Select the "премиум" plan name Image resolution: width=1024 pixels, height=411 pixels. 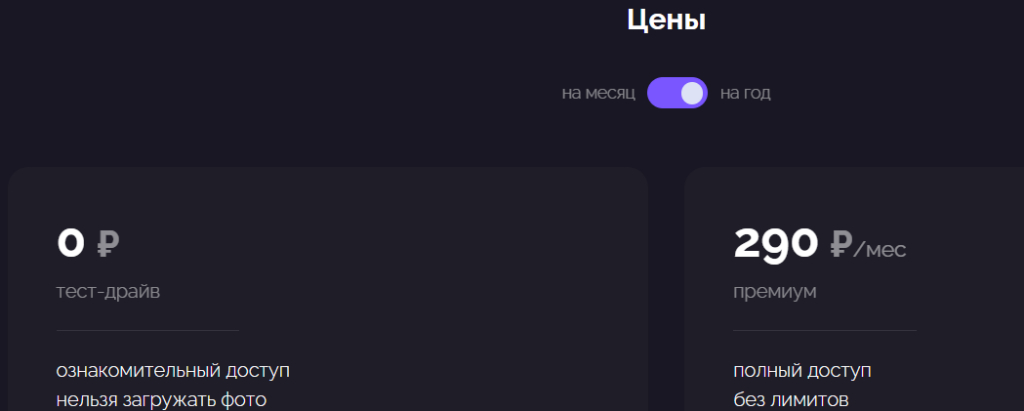click(774, 292)
